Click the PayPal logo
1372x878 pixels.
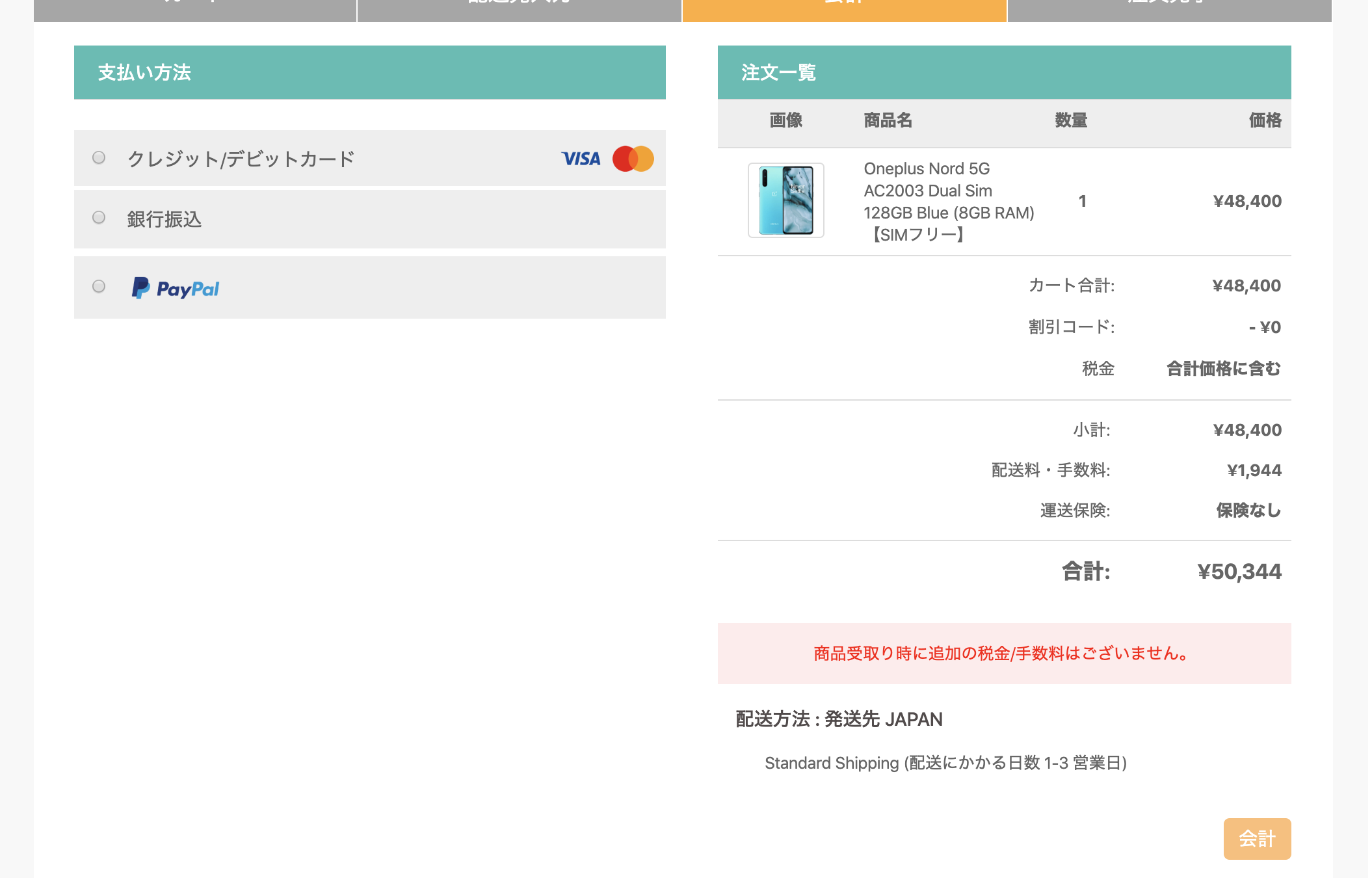point(176,288)
